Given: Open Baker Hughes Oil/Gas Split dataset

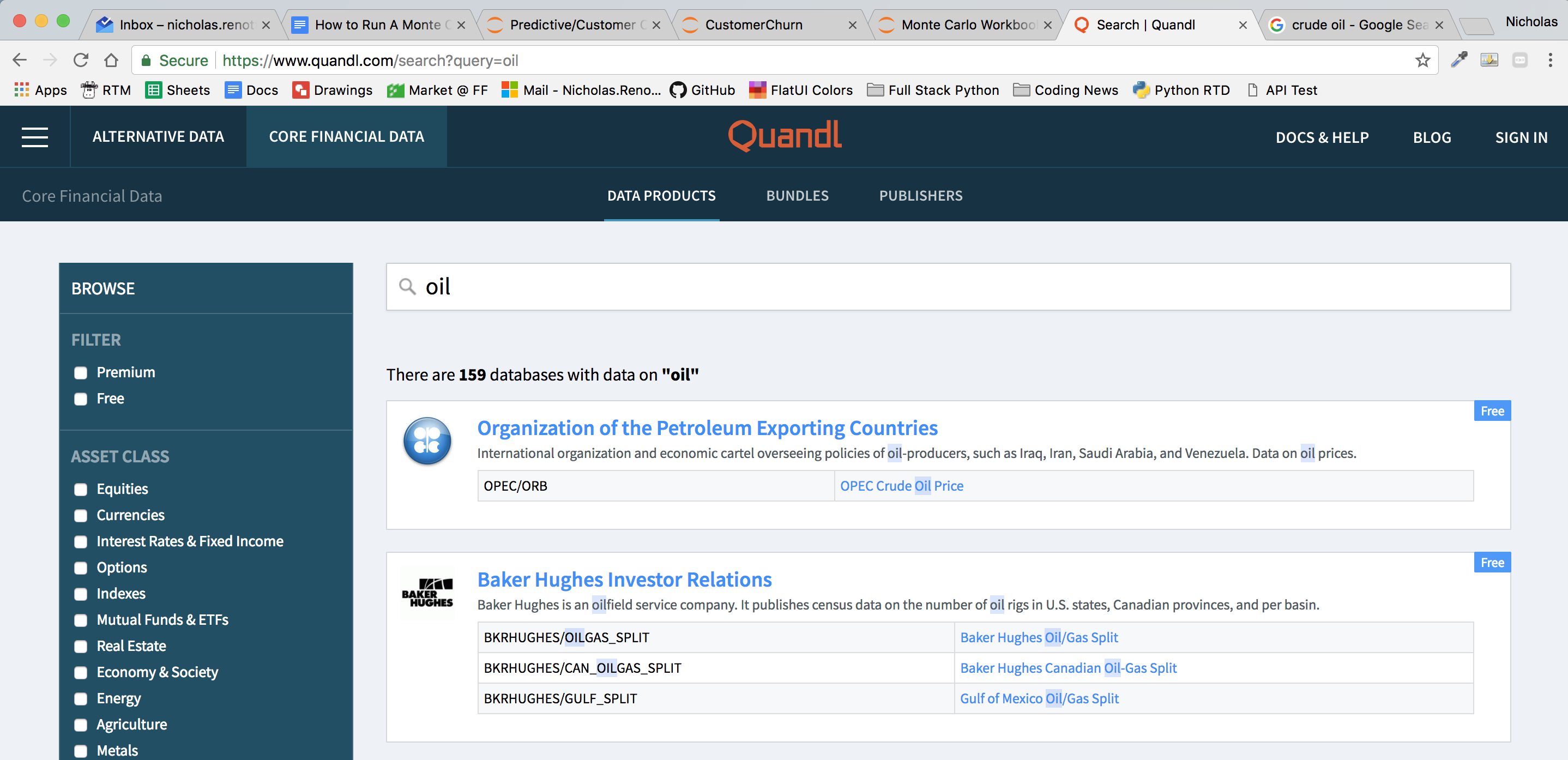Looking at the screenshot, I should click(1039, 638).
